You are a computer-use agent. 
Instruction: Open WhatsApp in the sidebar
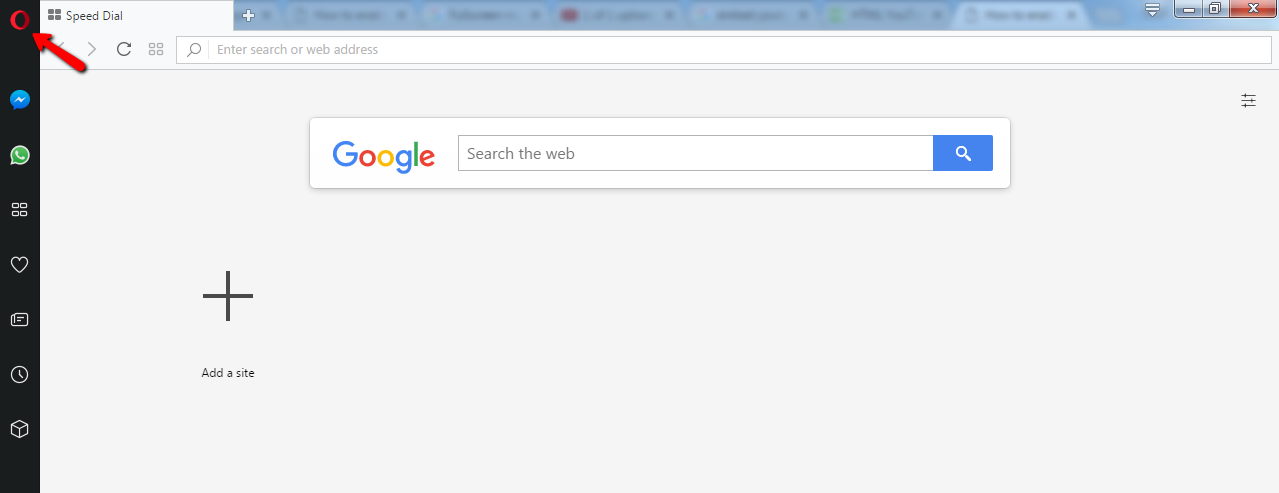click(x=19, y=155)
